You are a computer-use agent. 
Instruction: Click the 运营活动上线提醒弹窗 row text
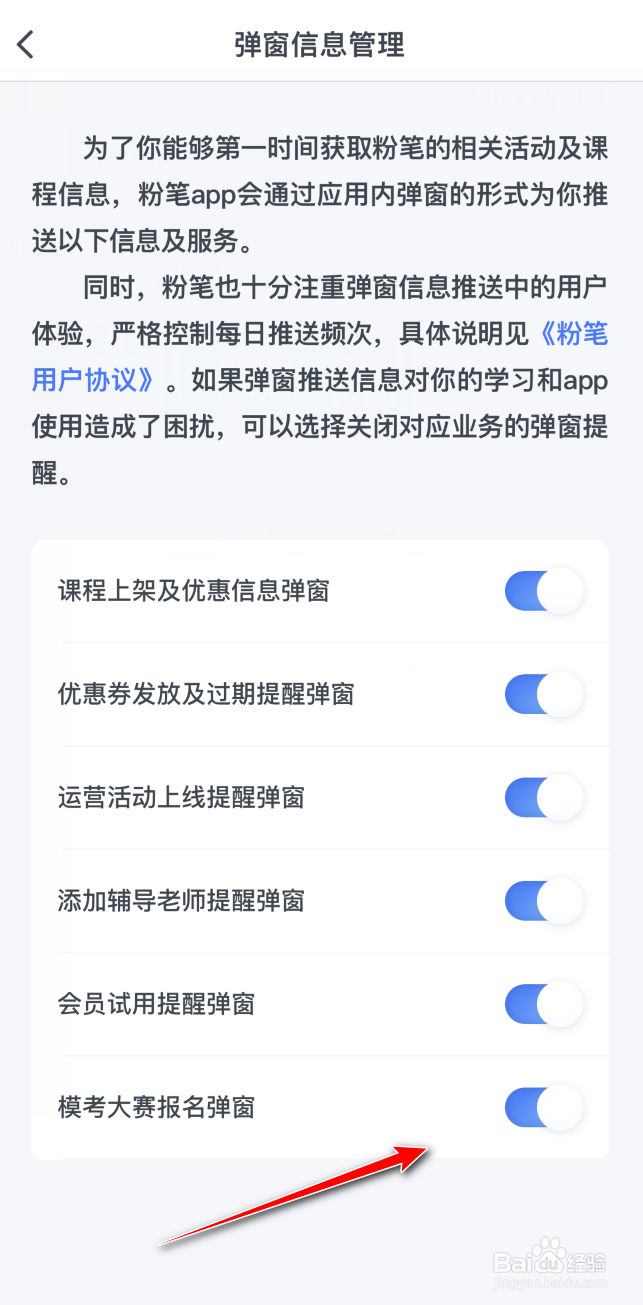click(x=181, y=798)
